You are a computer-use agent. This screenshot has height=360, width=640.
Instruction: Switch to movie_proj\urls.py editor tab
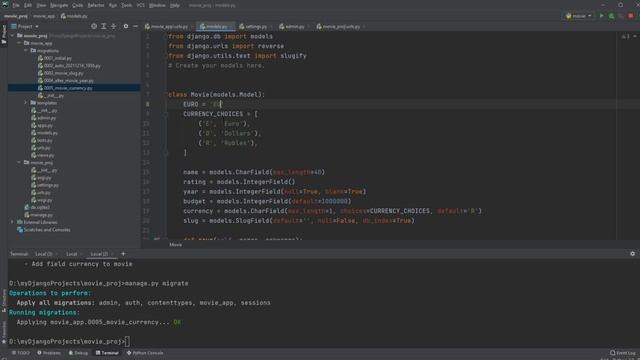click(x=340, y=27)
